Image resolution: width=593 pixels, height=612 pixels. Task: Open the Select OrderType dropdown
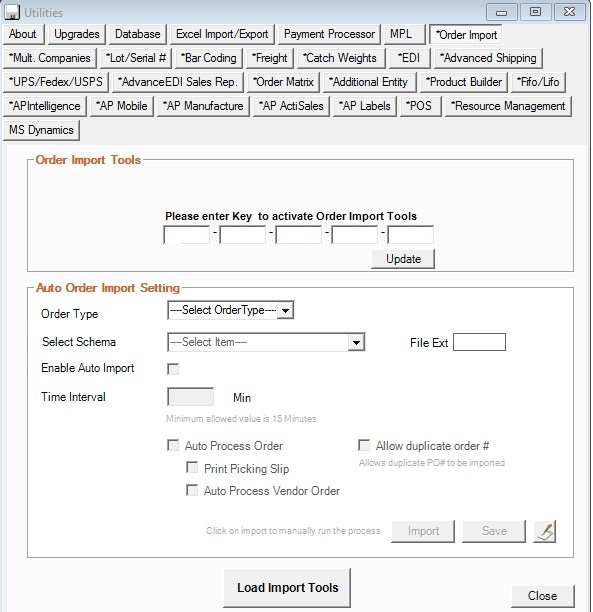click(230, 310)
